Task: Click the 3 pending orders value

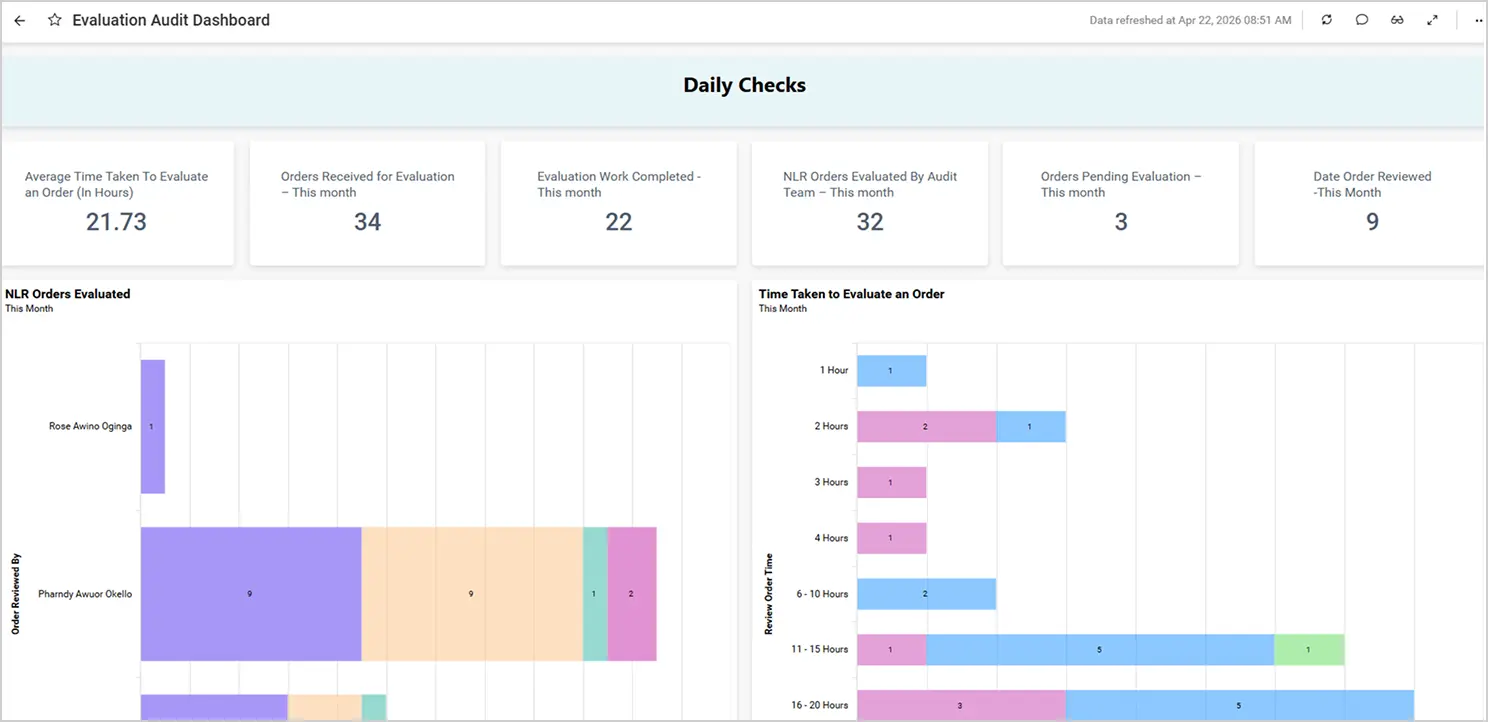Action: [x=1121, y=221]
